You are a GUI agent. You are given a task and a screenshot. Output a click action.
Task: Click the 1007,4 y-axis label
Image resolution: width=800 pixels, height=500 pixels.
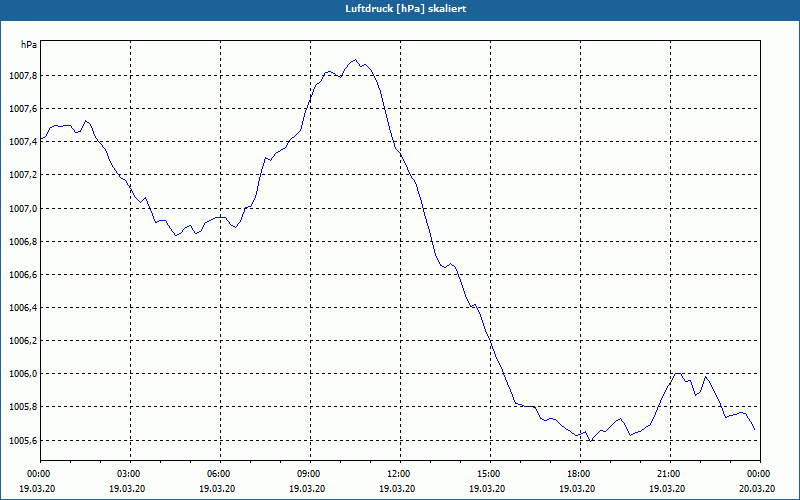pyautogui.click(x=23, y=142)
